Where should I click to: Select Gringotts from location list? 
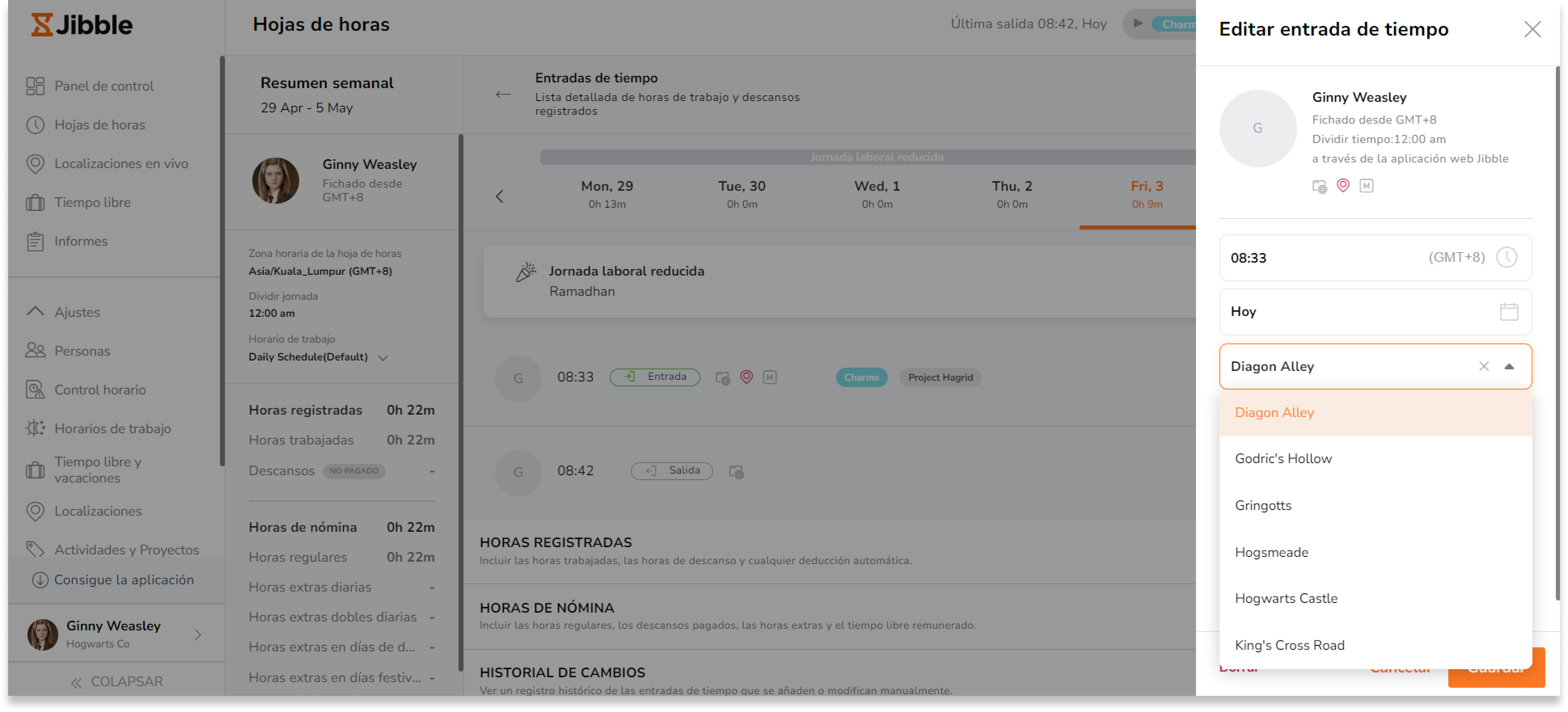(x=1375, y=506)
